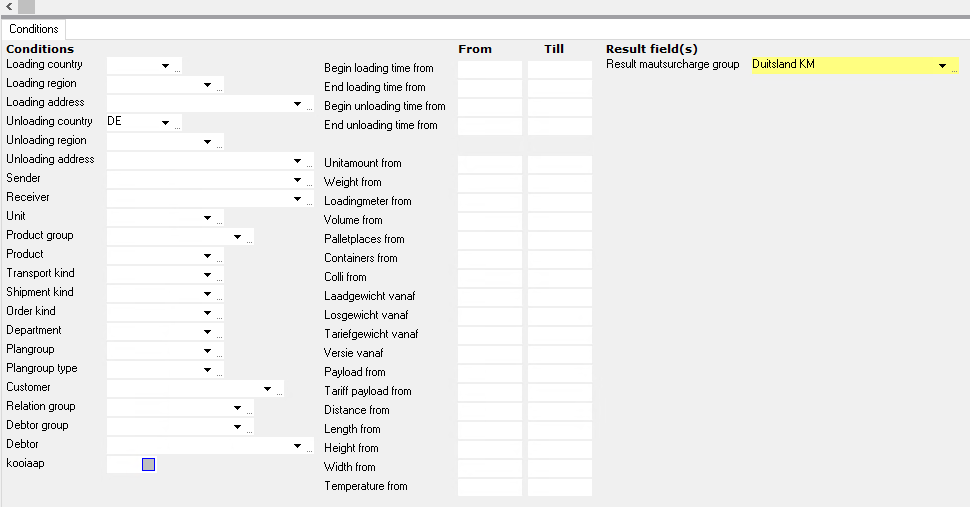
Task: Click the Distance from From input box
Action: 489,411
